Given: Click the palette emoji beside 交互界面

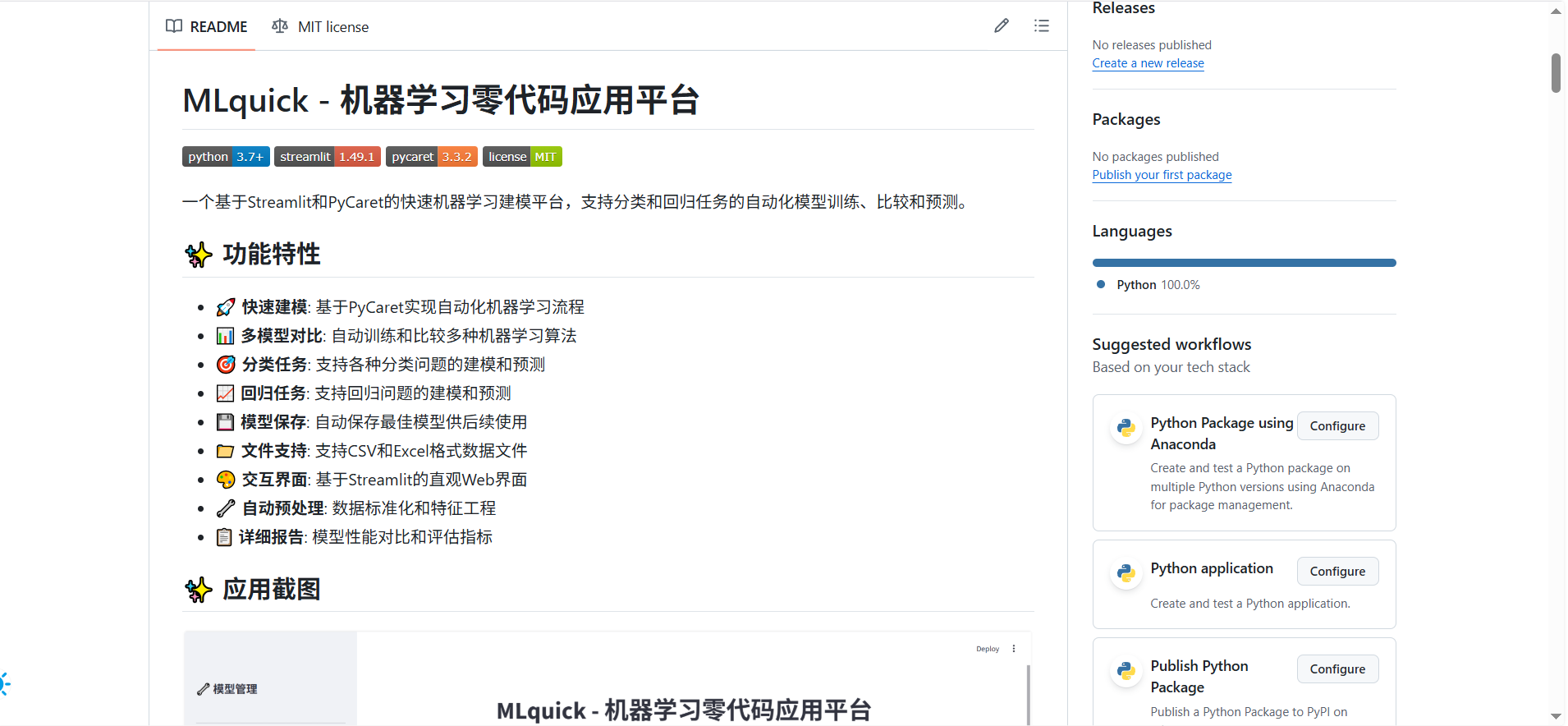Looking at the screenshot, I should coord(226,480).
